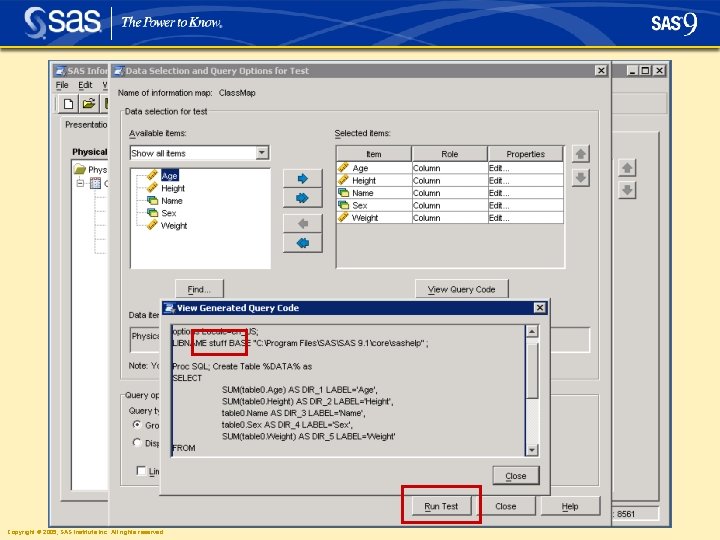
Task: Click the Help button
Action: tap(570, 506)
